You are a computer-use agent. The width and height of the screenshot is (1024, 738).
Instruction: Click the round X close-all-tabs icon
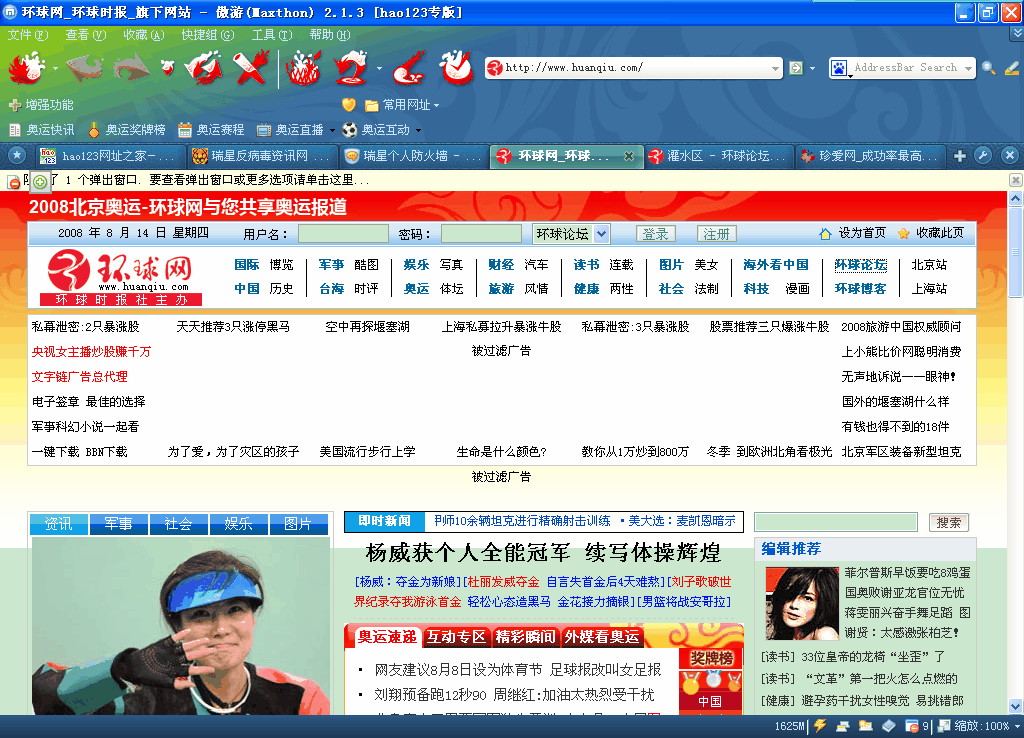1010,155
